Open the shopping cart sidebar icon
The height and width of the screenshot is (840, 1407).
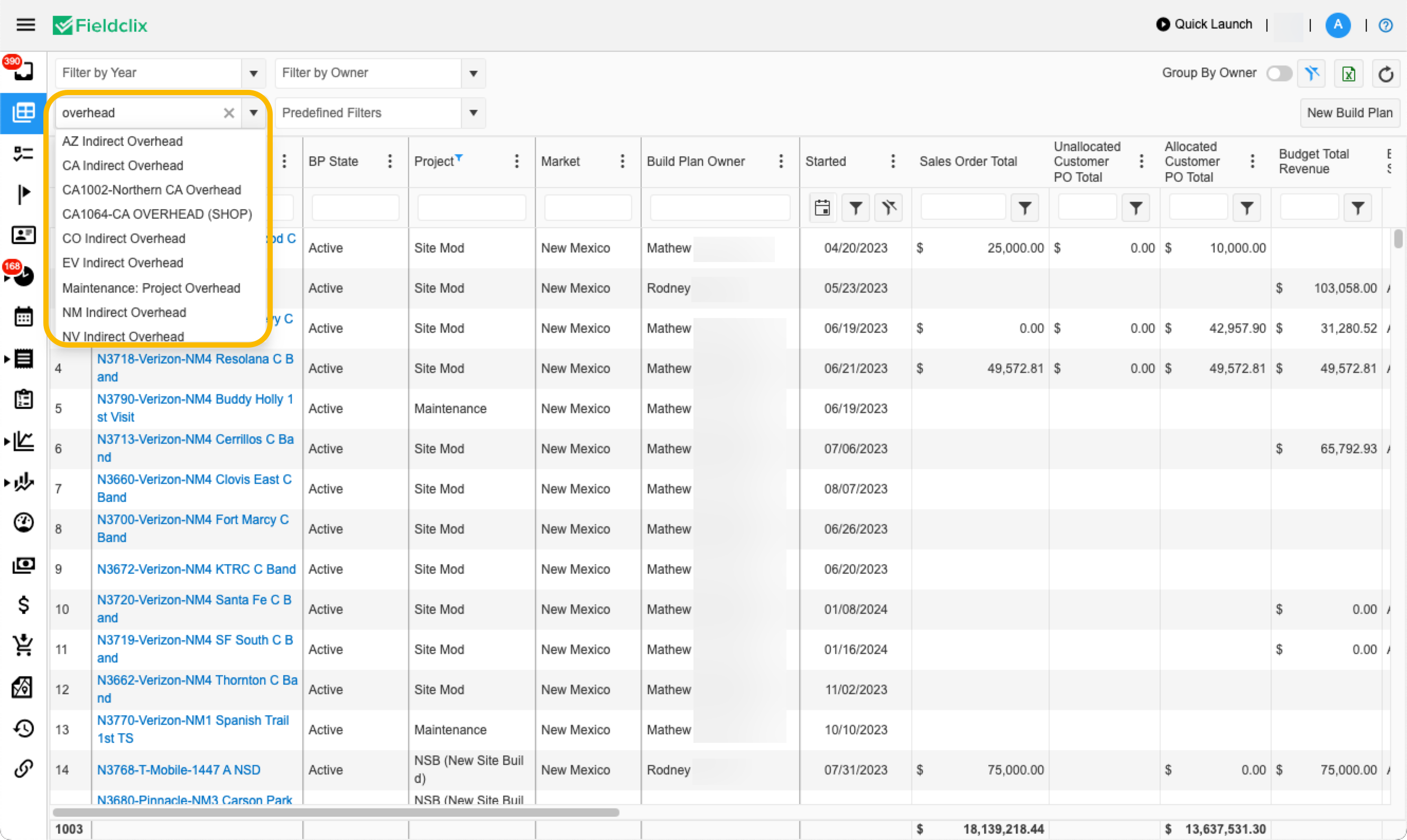pos(23,645)
